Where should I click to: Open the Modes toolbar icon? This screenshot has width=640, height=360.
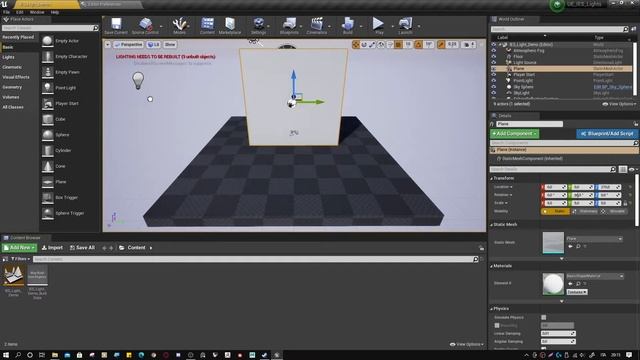(x=179, y=25)
